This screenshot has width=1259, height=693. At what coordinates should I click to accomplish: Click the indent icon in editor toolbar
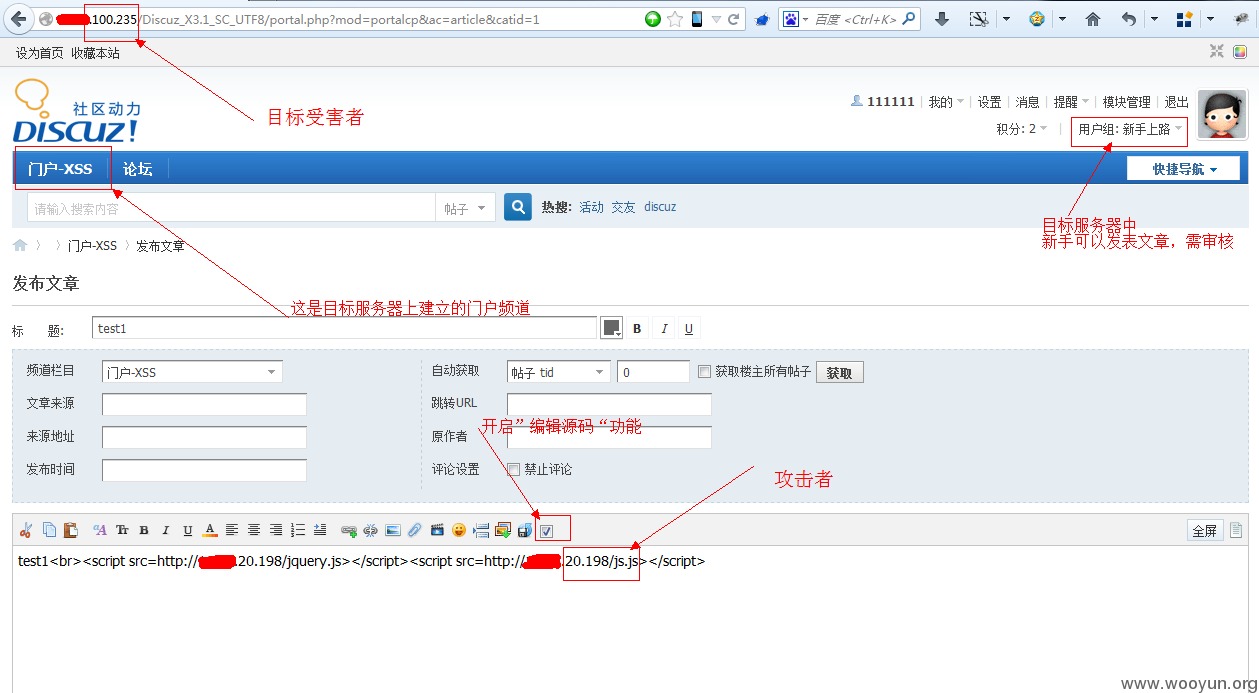pyautogui.click(x=320, y=530)
